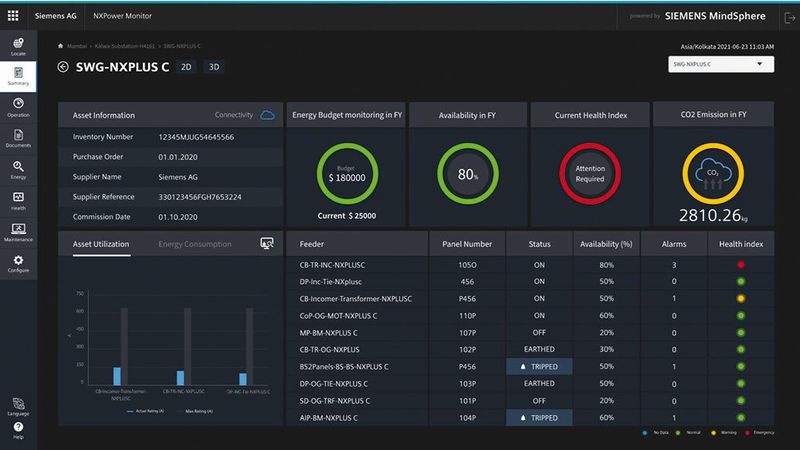Open Kalwa Substation breadcrumb link
Viewport: 800px width, 450px height.
(125, 46)
